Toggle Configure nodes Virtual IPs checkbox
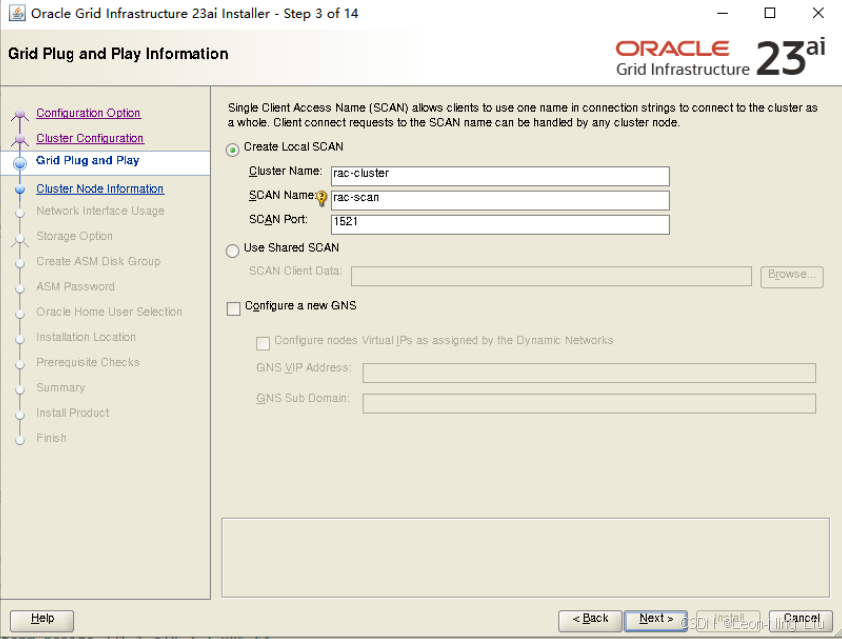 [x=263, y=343]
